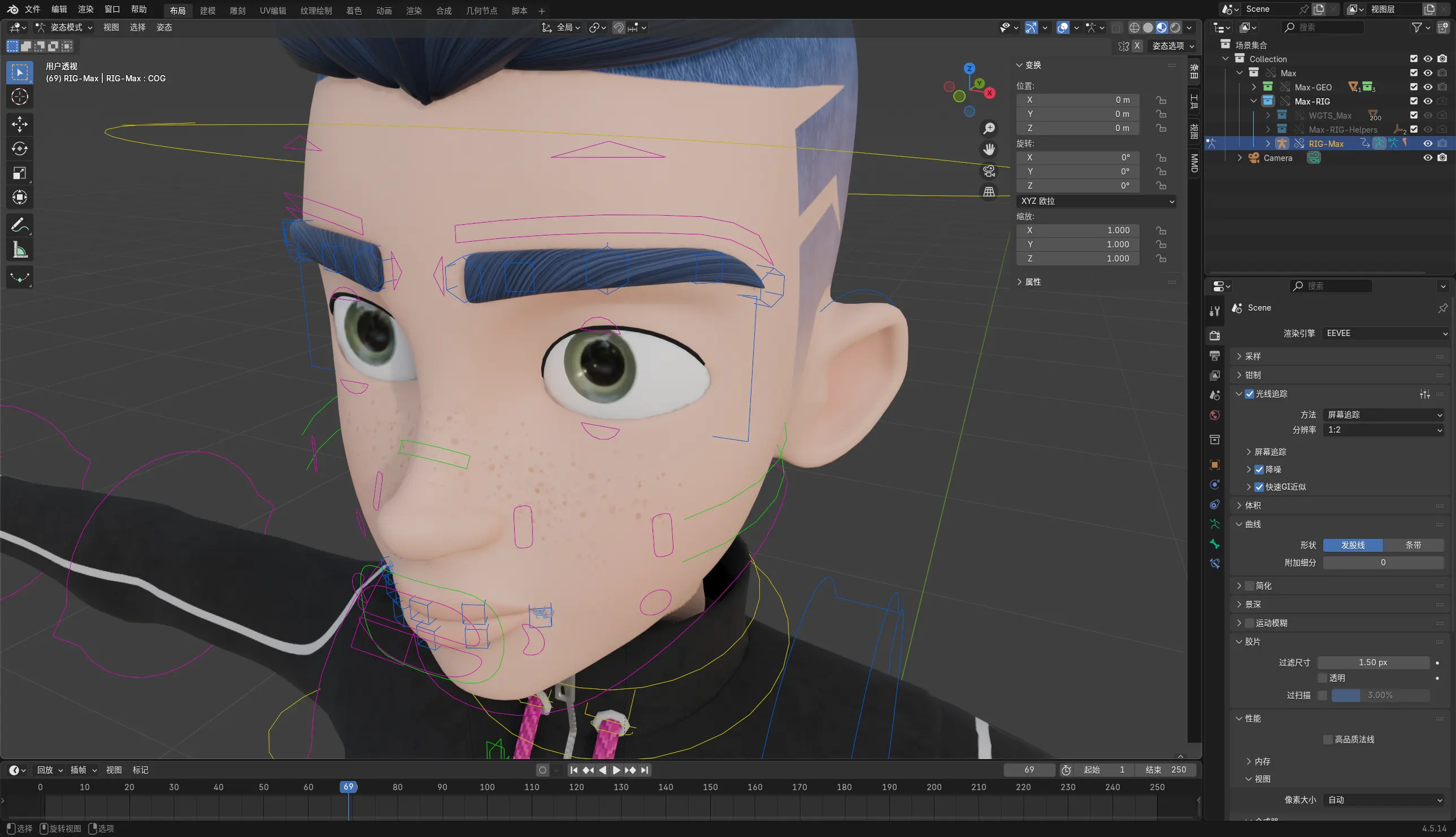Toggle the 光线追踪 checkbox
1456x837 pixels.
click(1249, 394)
